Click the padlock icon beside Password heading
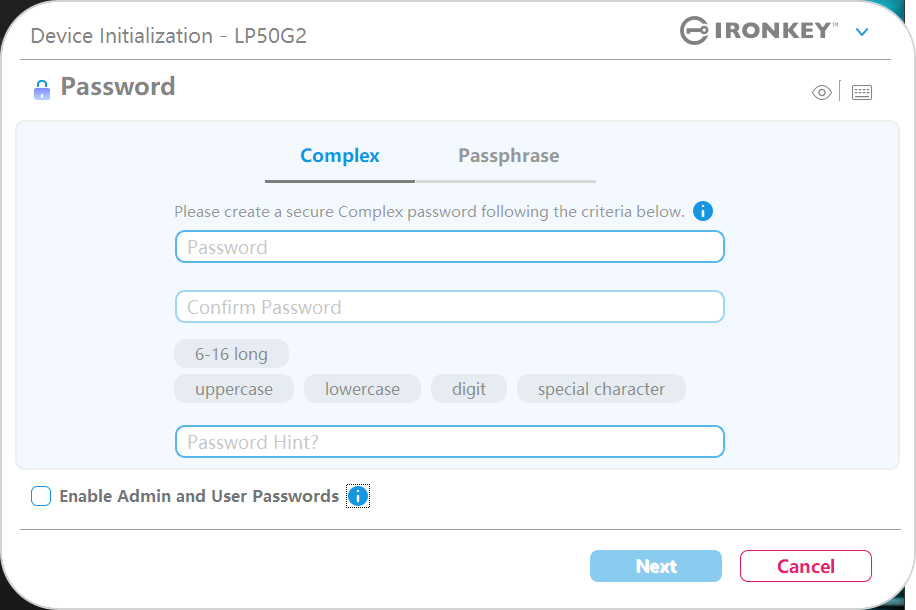This screenshot has height=610, width=916. coord(41,89)
